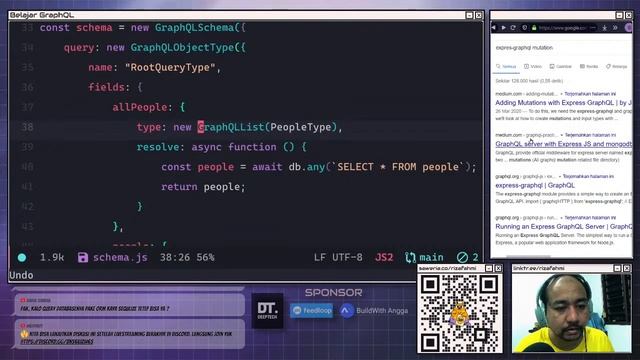
Task: Click the fields keyword on line 36
Action: (x=107, y=87)
